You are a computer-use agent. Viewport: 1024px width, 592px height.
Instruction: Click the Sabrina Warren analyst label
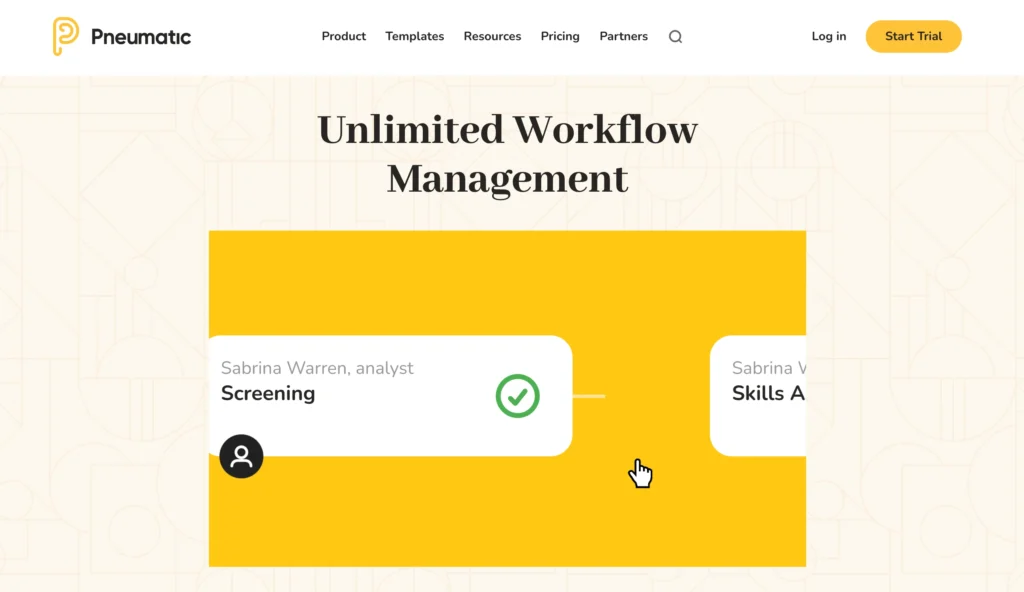(317, 368)
